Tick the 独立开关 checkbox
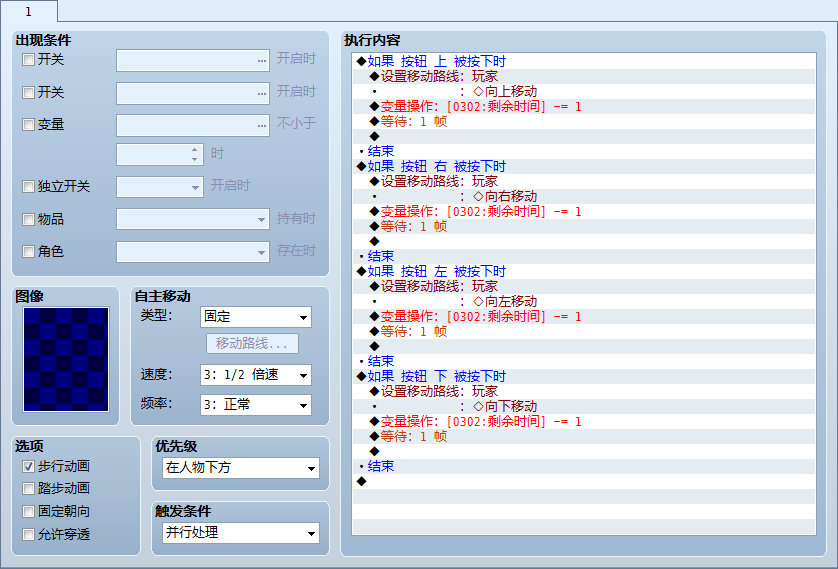This screenshot has width=838, height=569. click(28, 186)
